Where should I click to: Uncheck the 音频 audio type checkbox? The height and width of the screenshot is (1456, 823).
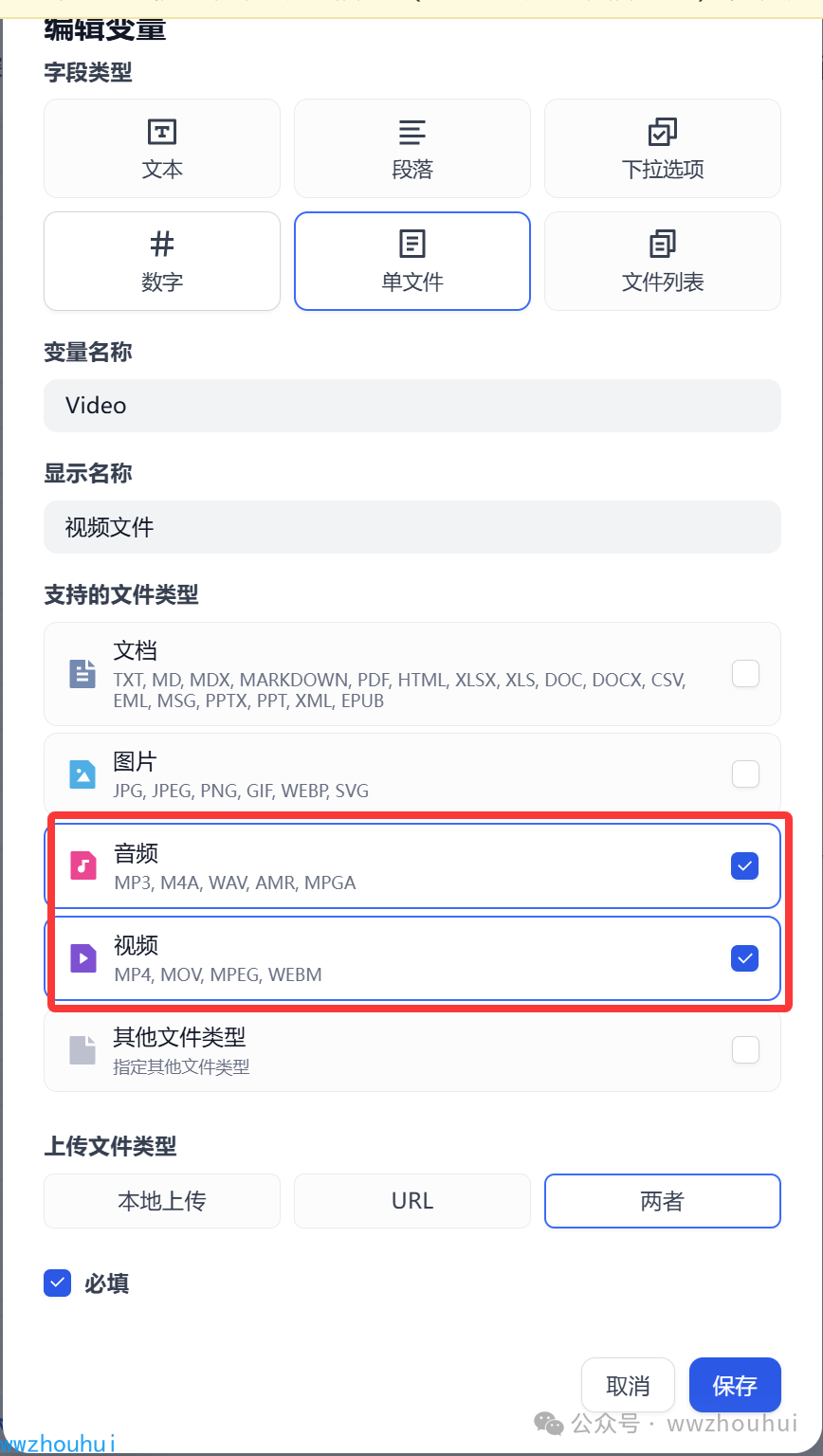tap(745, 865)
